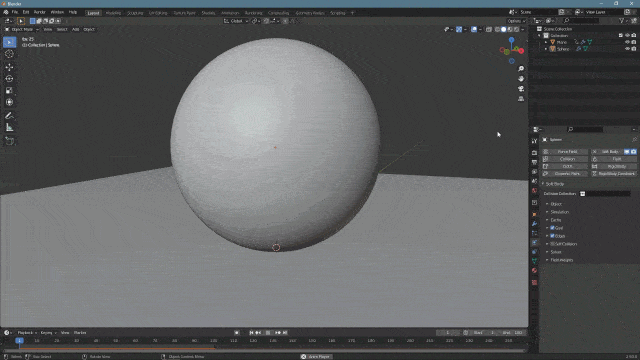Viewport: 640px width, 360px height.
Task: Select the Select Box tool
Action: coord(9,42)
